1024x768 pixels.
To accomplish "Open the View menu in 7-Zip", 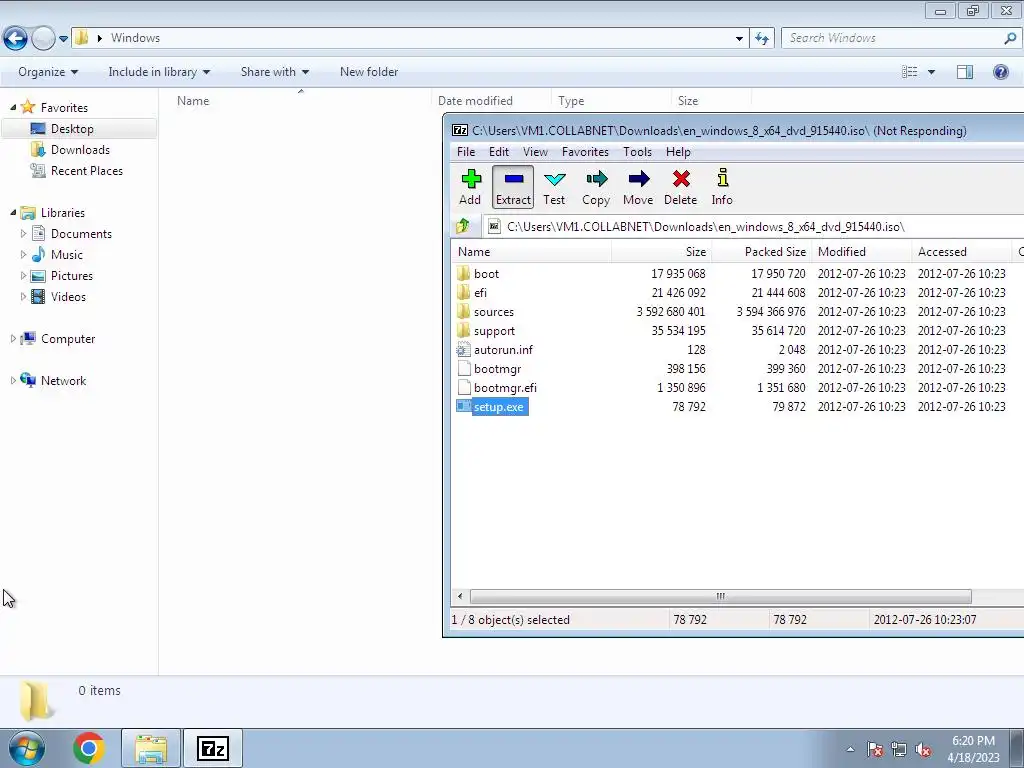I will (535, 152).
